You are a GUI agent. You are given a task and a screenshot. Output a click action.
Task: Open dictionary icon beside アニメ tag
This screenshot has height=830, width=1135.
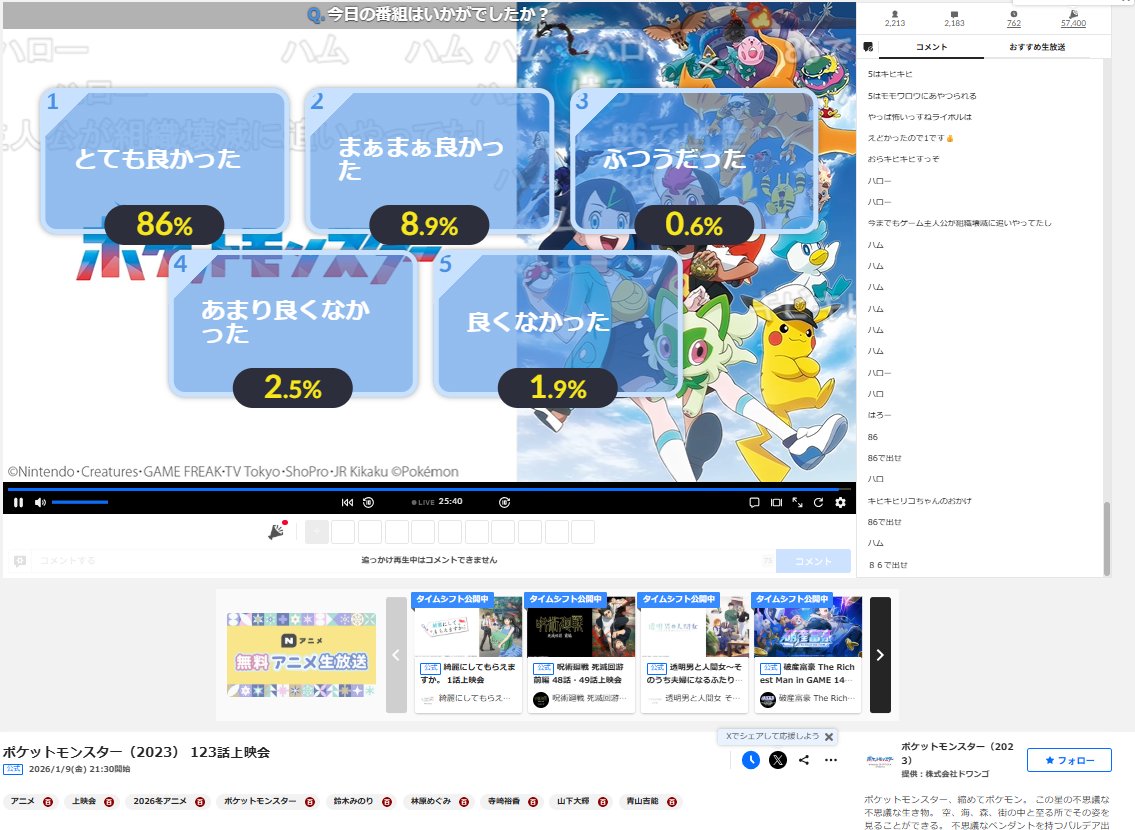click(x=48, y=802)
